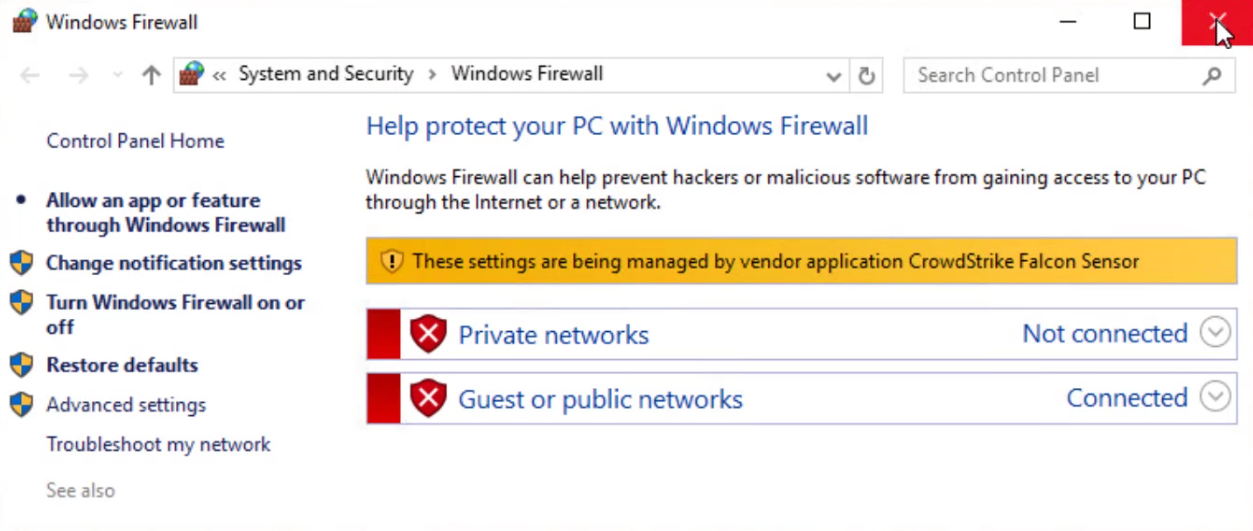Open the address bar history dropdown
The width and height of the screenshot is (1253, 531).
point(833,76)
